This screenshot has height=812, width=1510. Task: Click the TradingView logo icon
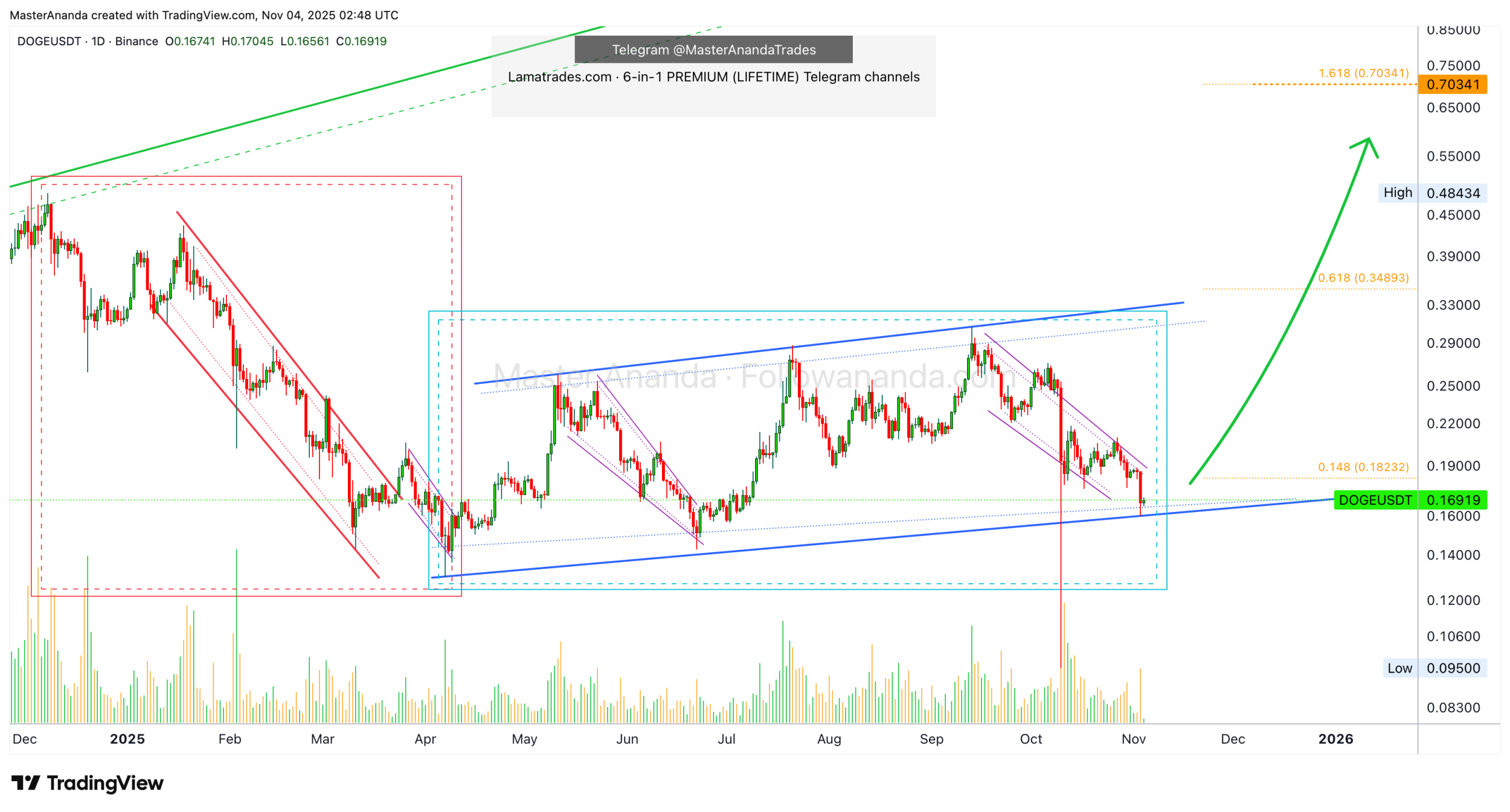pyautogui.click(x=25, y=784)
